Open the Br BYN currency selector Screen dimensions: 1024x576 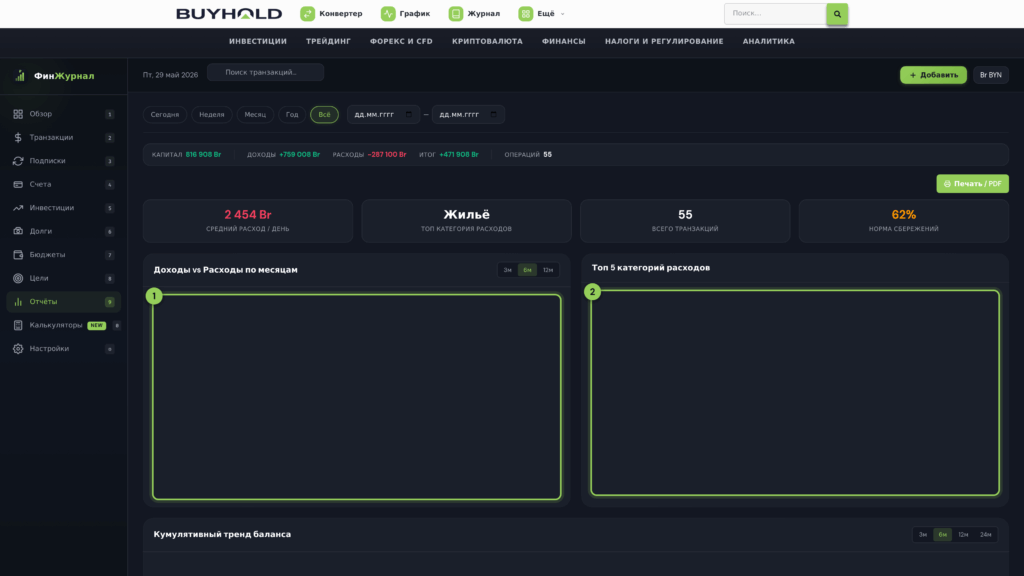tap(991, 75)
